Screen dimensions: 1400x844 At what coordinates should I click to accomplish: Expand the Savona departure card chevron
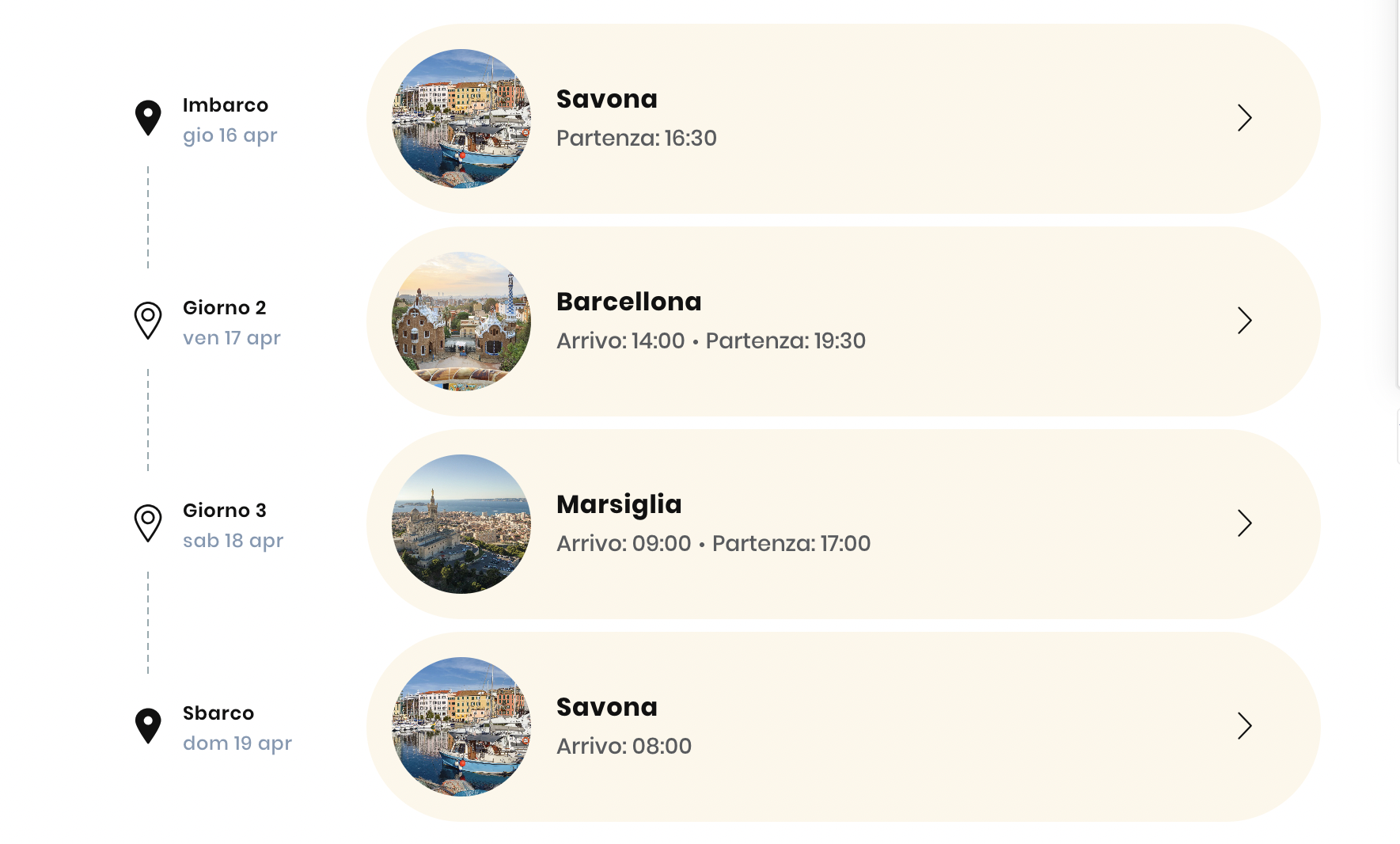tap(1244, 118)
